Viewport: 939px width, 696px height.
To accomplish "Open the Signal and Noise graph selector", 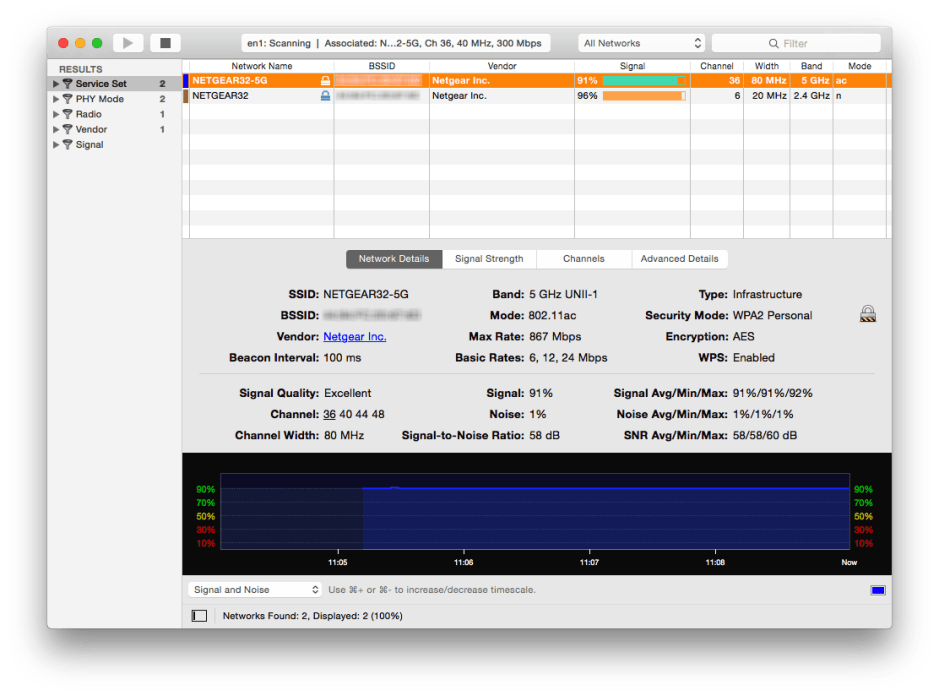I will pos(254,589).
